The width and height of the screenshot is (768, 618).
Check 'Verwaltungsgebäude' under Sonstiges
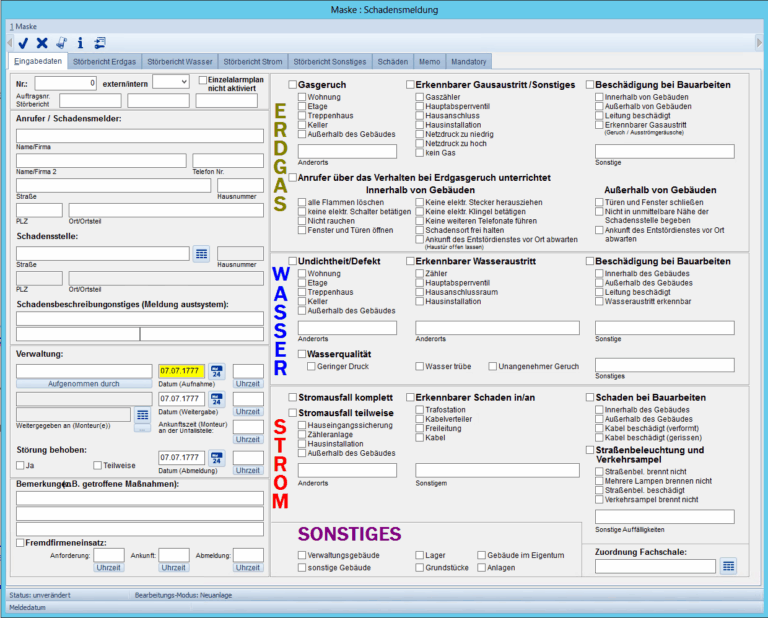302,555
